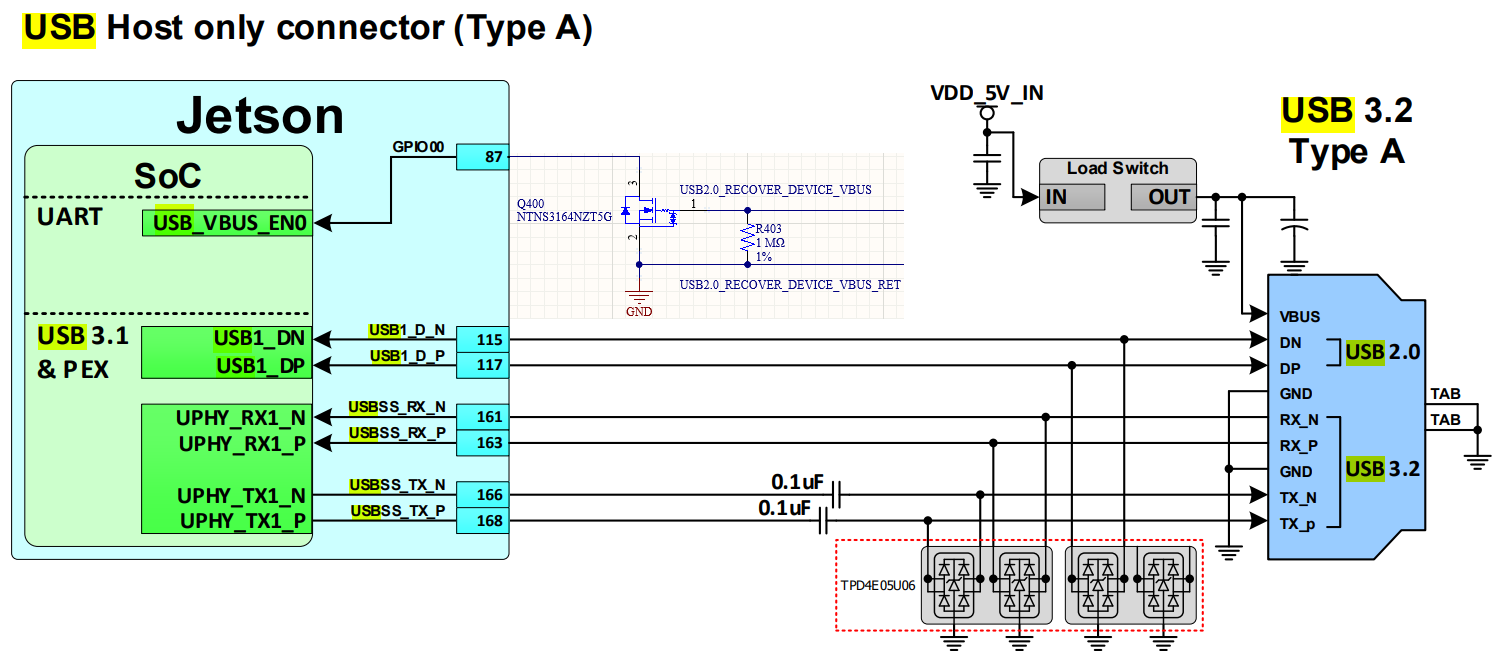Viewport: 1498px width, 658px height.
Task: Select the USB_VBUS_EN0 signal box
Action: pyautogui.click(x=226, y=224)
